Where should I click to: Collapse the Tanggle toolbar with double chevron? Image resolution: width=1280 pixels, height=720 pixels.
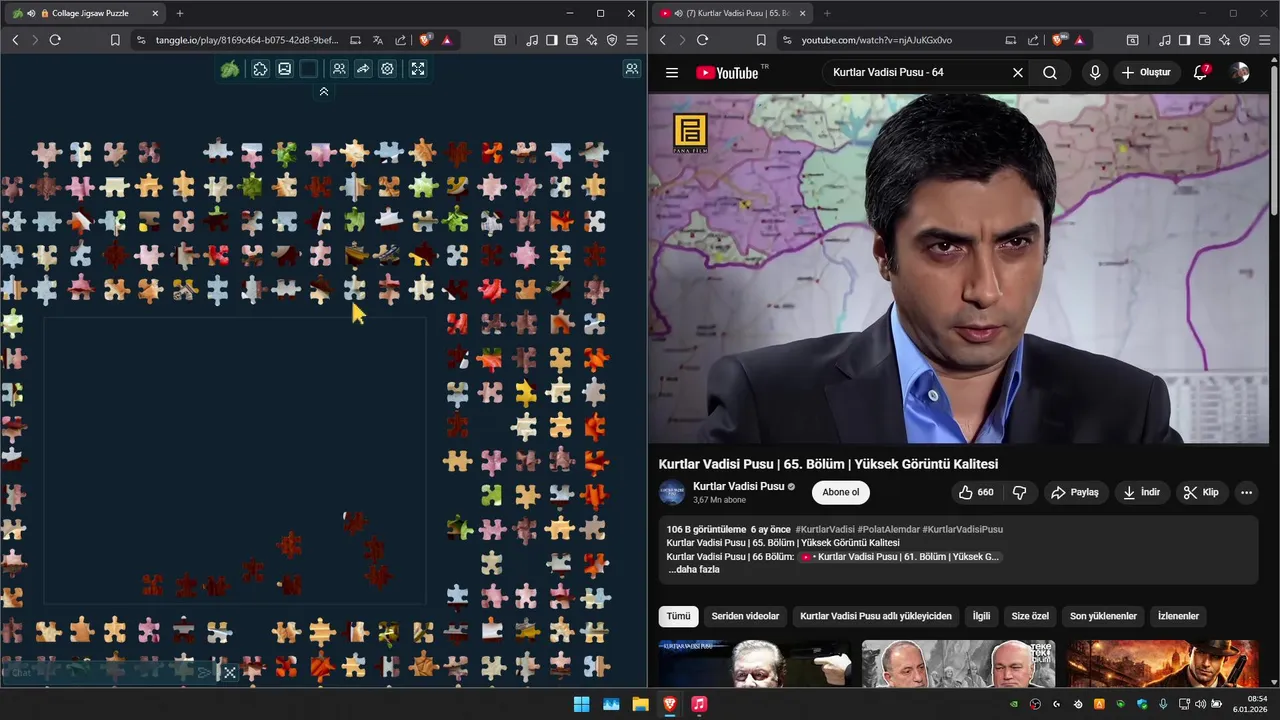[x=324, y=91]
